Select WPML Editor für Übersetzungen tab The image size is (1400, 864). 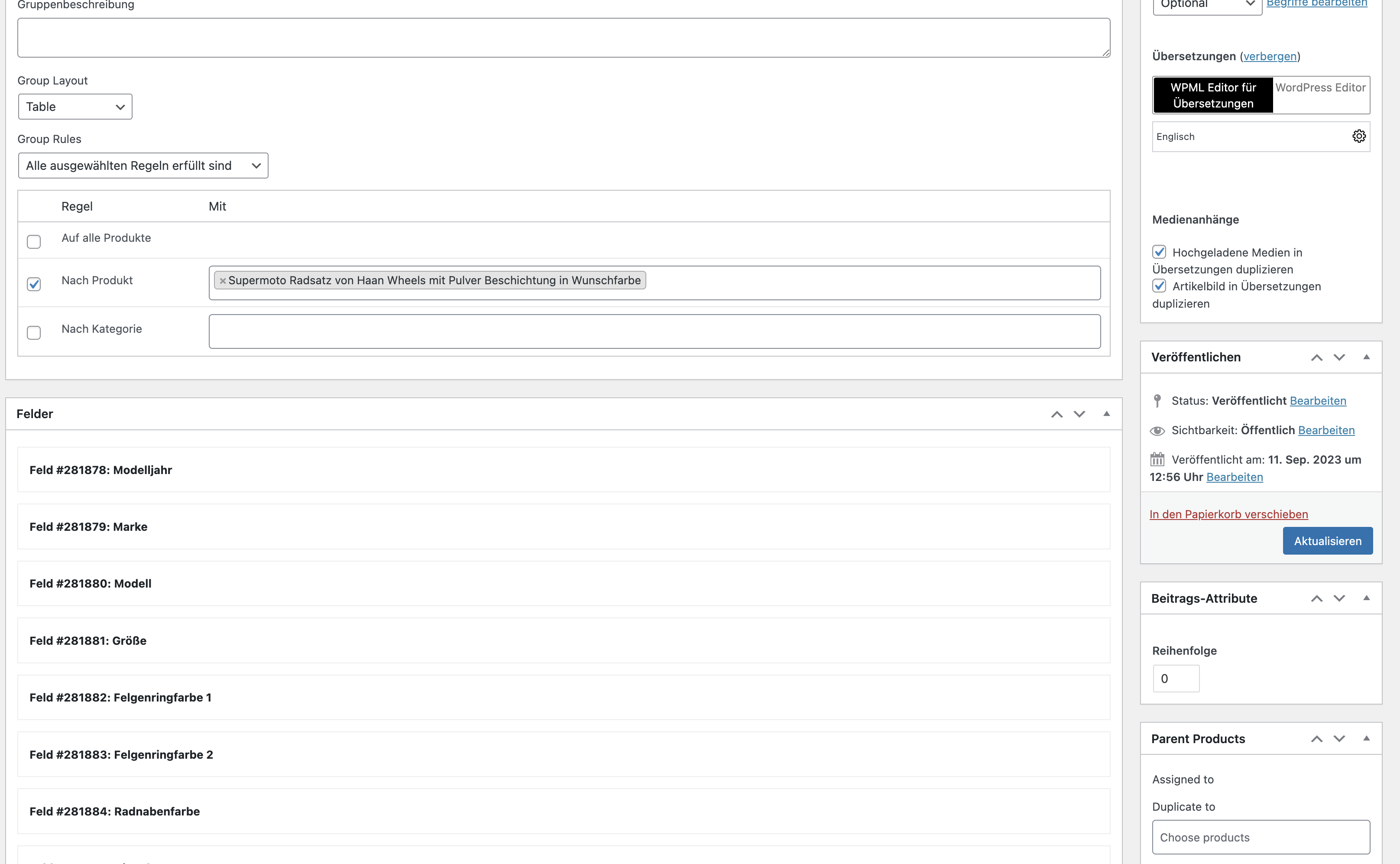[1212, 95]
